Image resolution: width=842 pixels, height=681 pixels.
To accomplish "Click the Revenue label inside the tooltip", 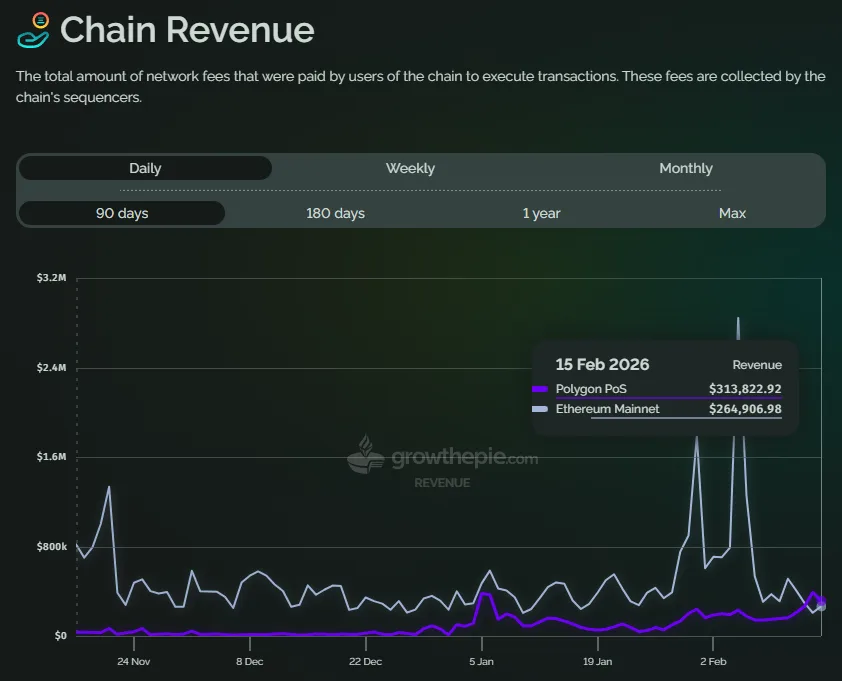I will [757, 364].
